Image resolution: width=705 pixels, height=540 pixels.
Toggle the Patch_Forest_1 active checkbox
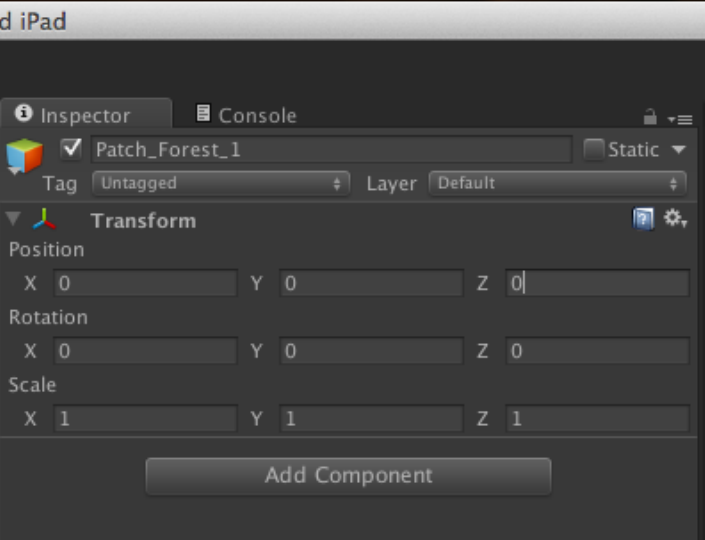71,149
